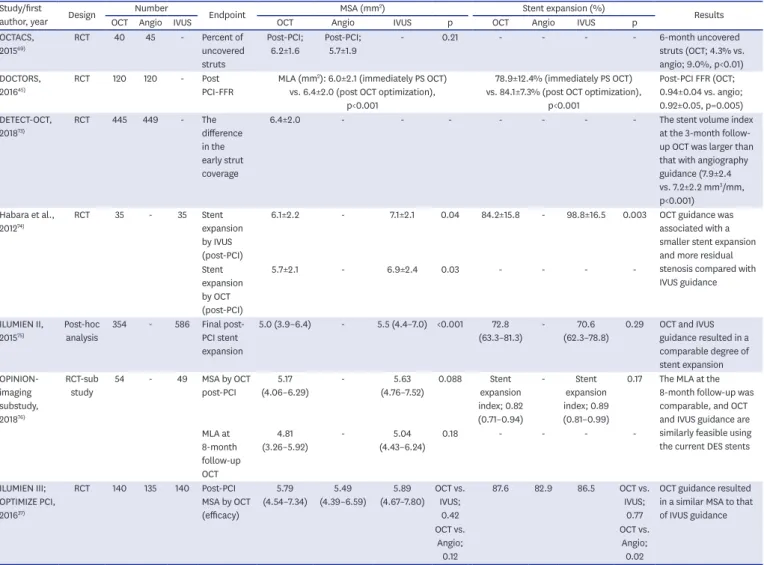Click the '72.8 (63.3–81.3)' expansion value

500,331
